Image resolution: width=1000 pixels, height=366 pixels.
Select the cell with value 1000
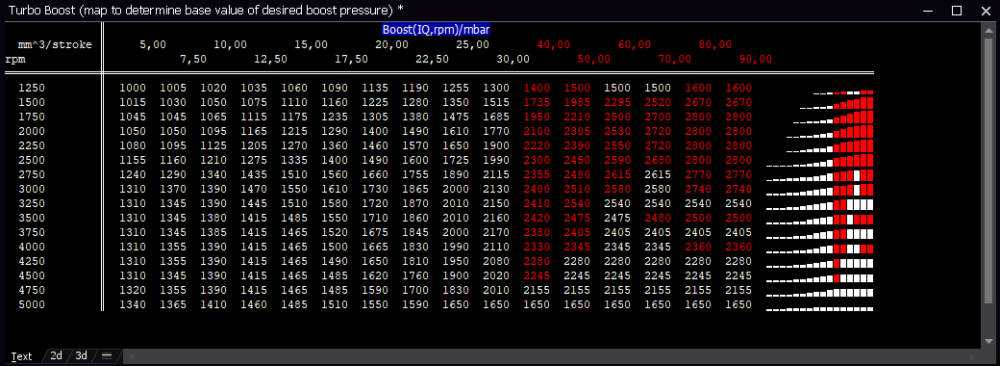click(x=133, y=88)
